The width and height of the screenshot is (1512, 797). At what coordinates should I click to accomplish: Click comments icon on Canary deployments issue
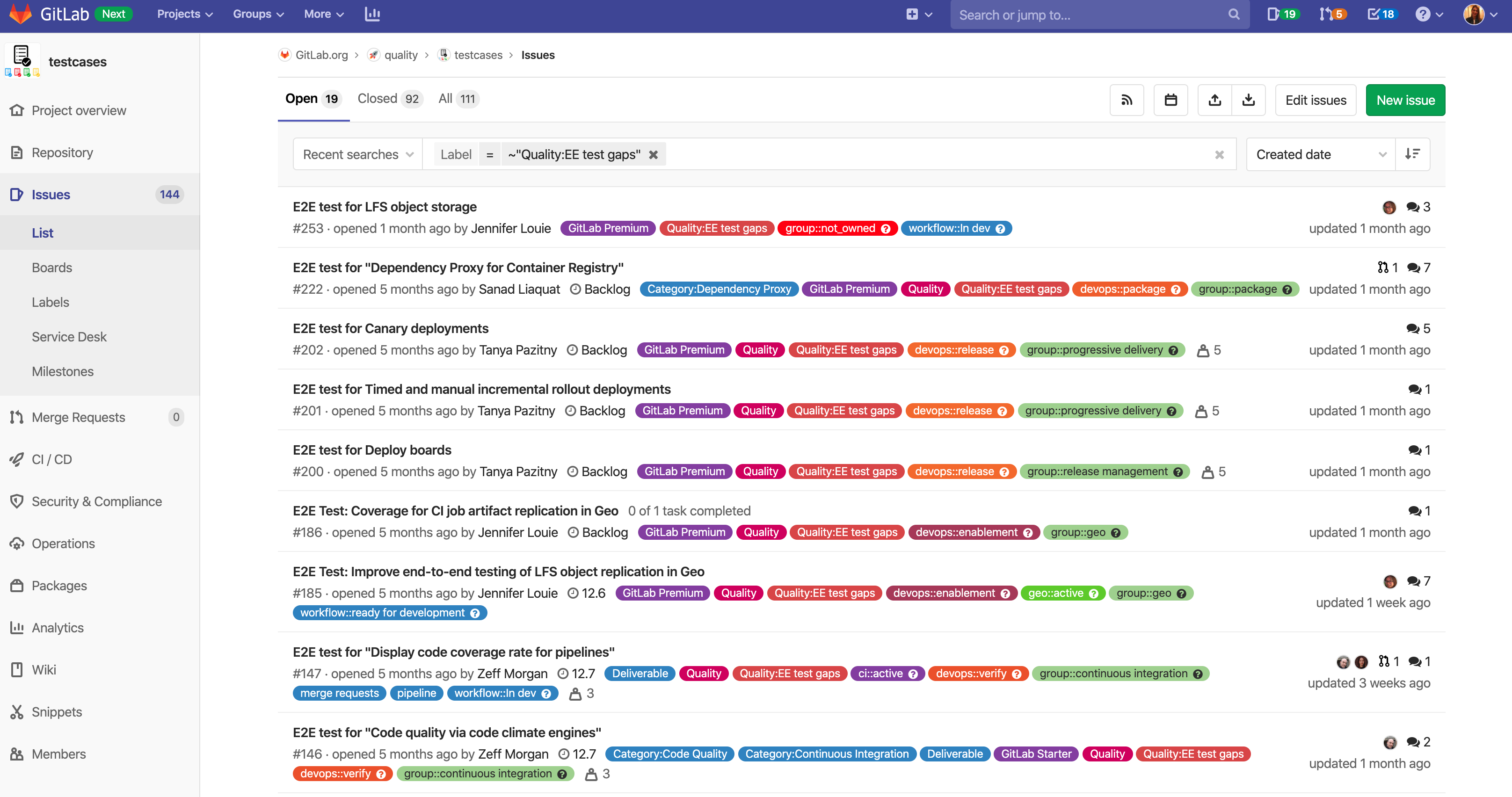point(1412,329)
